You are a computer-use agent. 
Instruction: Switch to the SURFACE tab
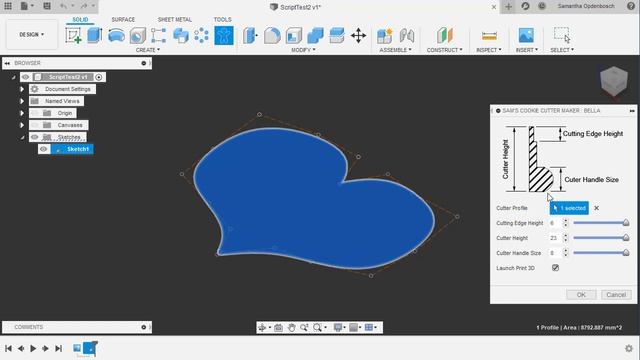tap(123, 20)
